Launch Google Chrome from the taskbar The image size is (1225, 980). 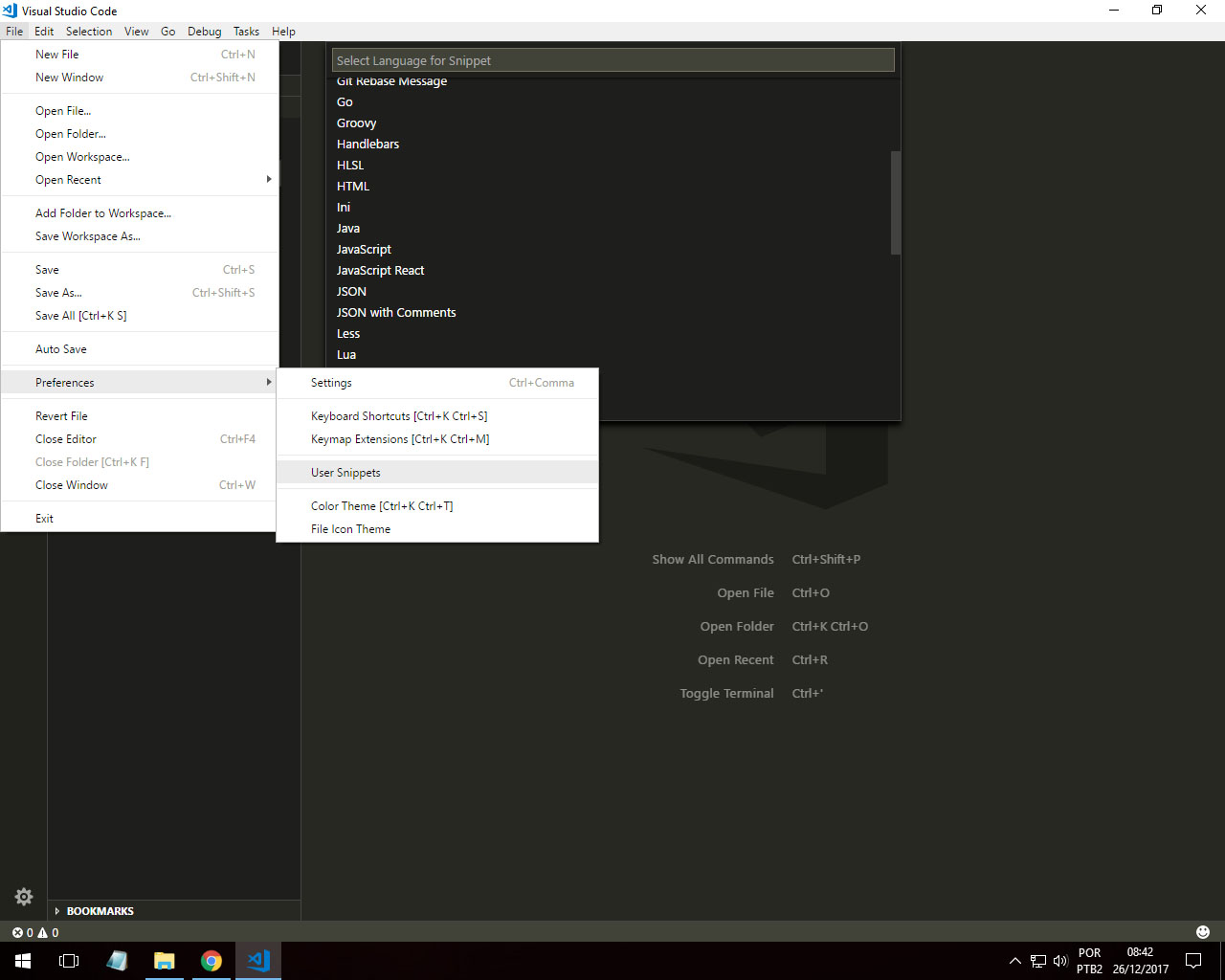pyautogui.click(x=212, y=961)
